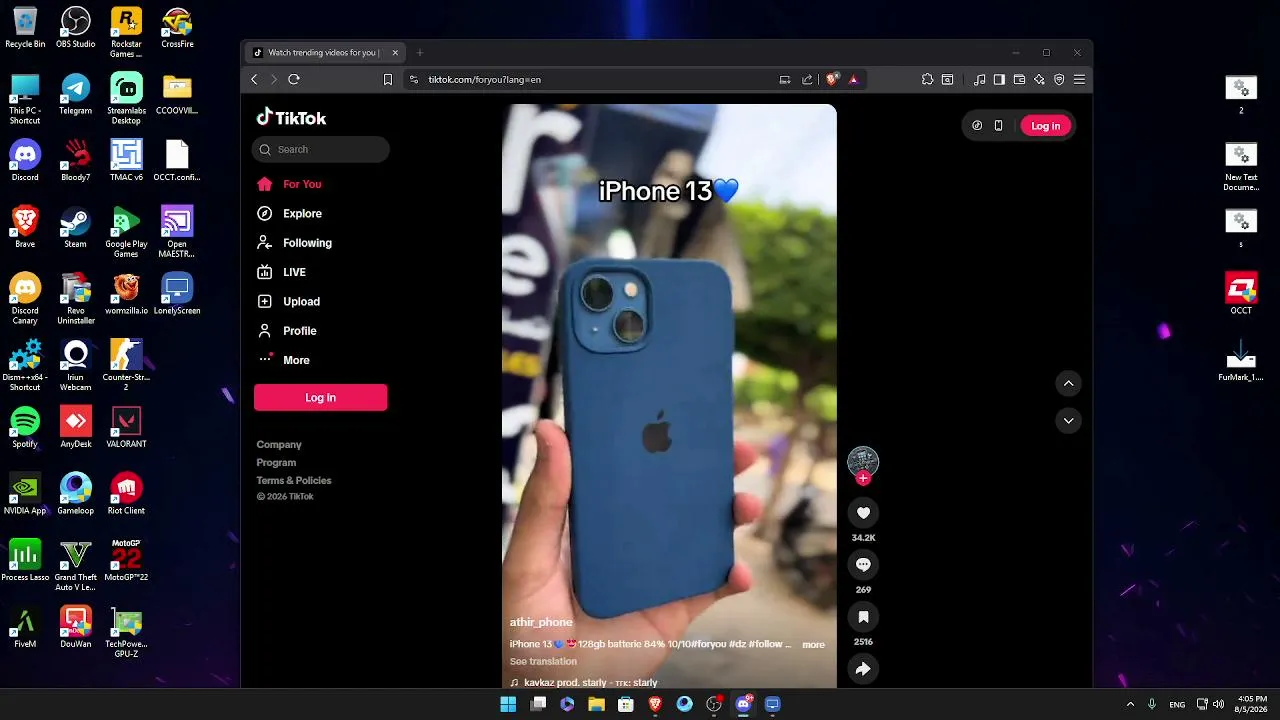The image size is (1280, 720).
Task: Open File Explorer from the taskbar
Action: [597, 704]
